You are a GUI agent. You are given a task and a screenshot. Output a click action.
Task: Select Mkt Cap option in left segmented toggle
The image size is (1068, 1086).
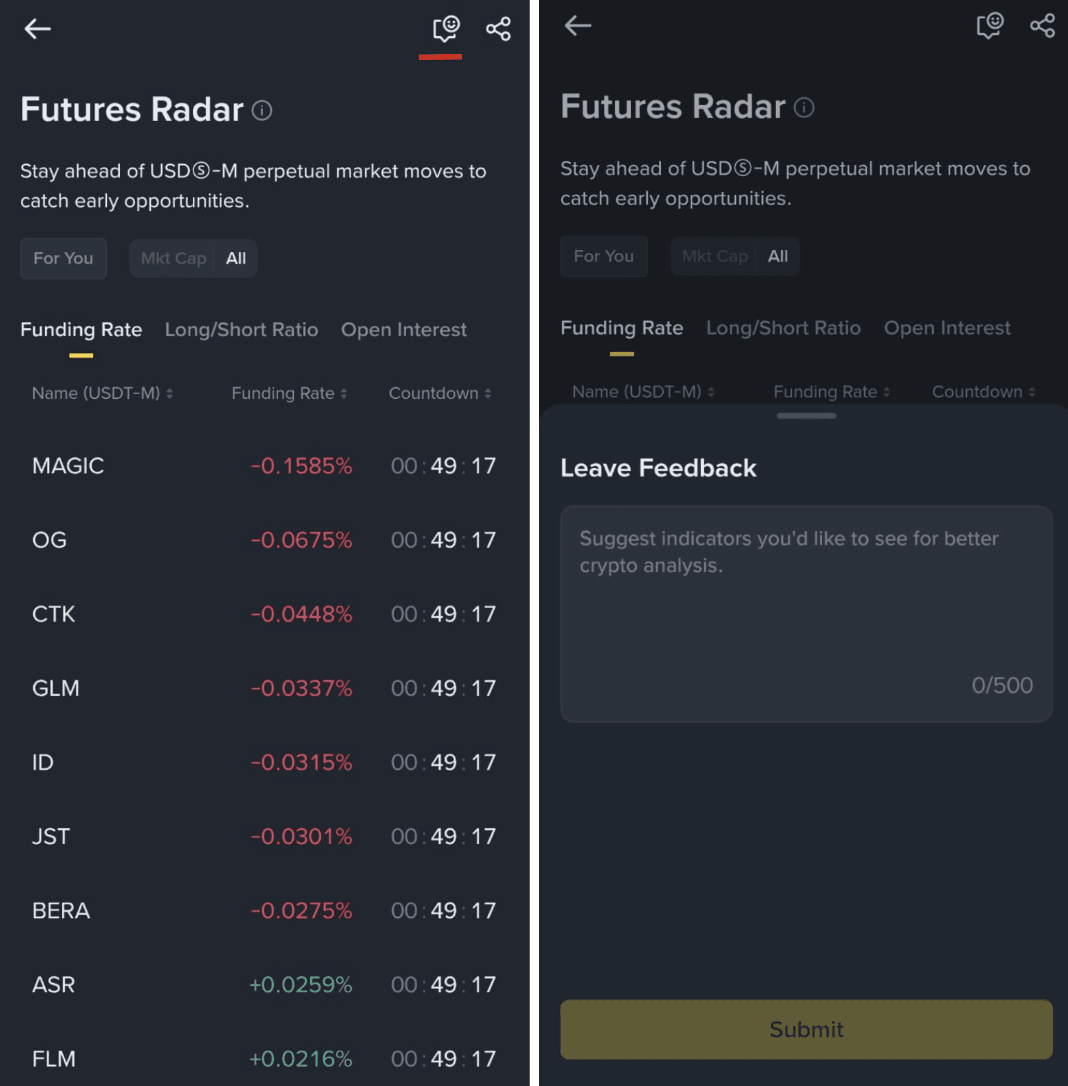tap(173, 258)
